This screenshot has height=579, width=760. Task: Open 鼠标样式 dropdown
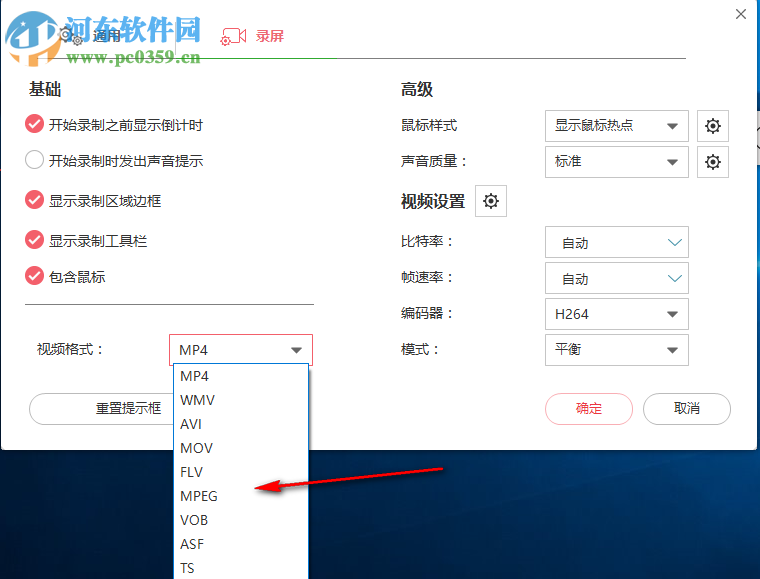[x=617, y=126]
